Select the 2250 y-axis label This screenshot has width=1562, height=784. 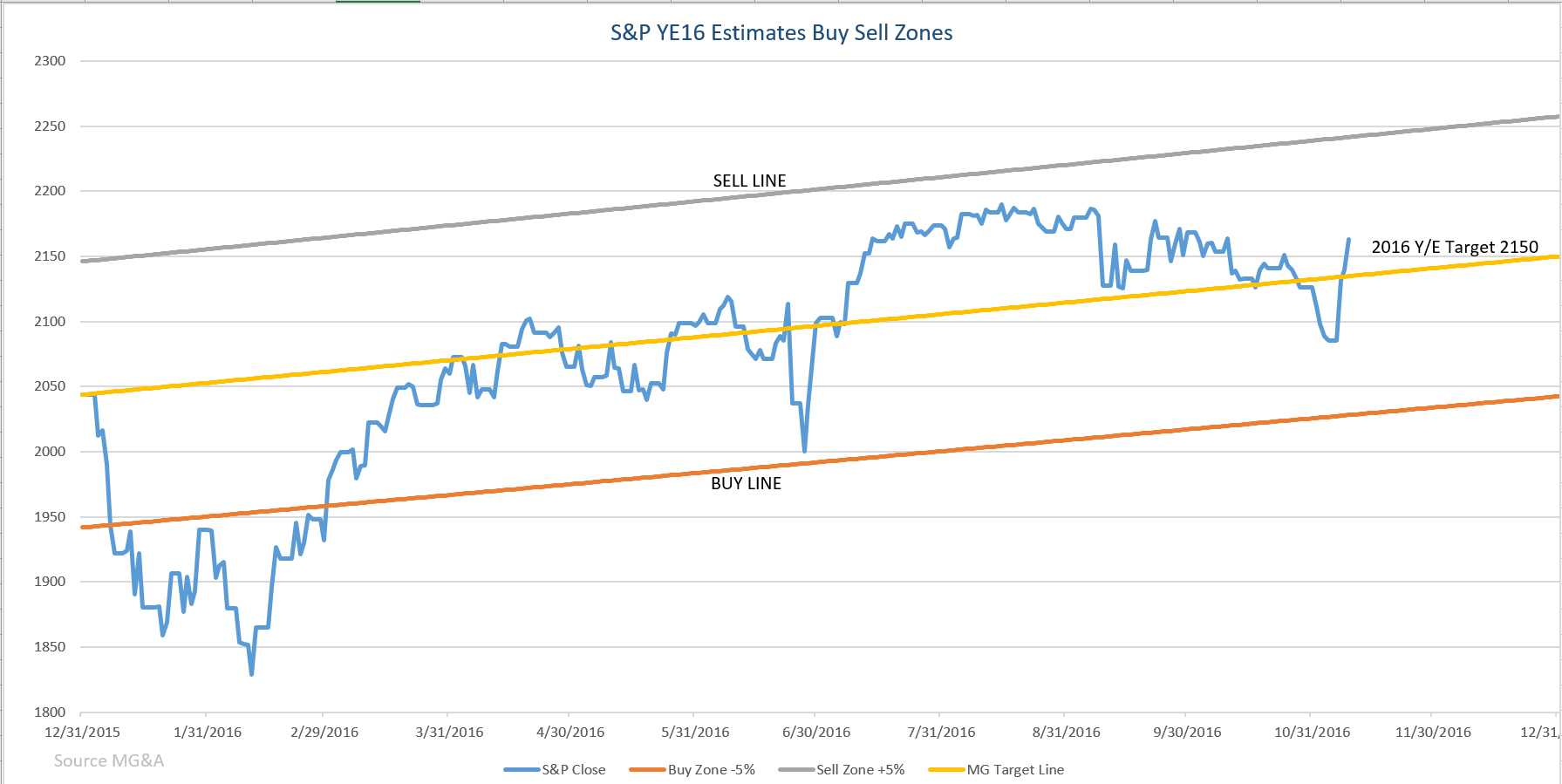tap(50, 126)
